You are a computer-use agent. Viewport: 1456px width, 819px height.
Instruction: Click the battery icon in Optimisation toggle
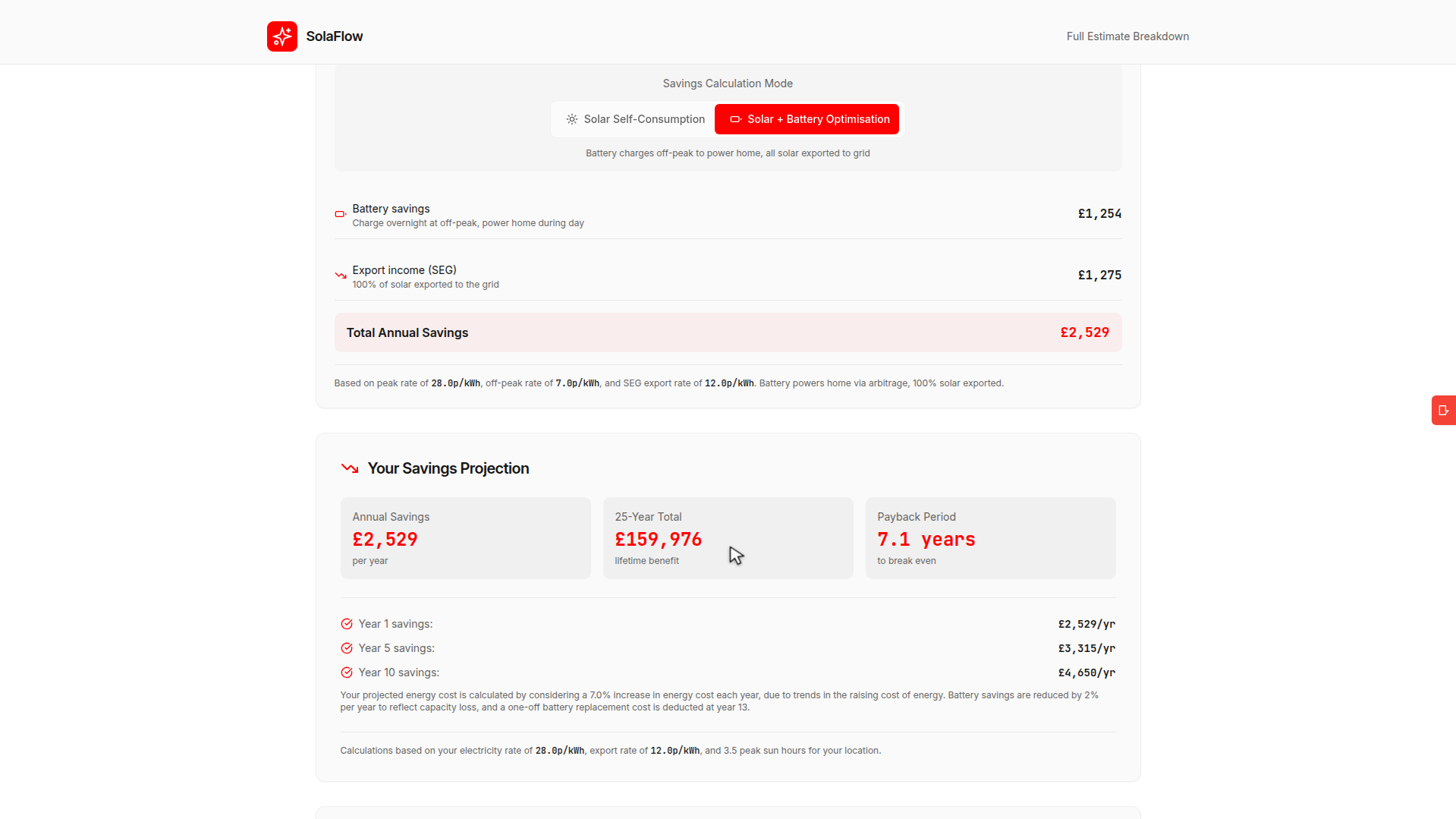click(735, 119)
